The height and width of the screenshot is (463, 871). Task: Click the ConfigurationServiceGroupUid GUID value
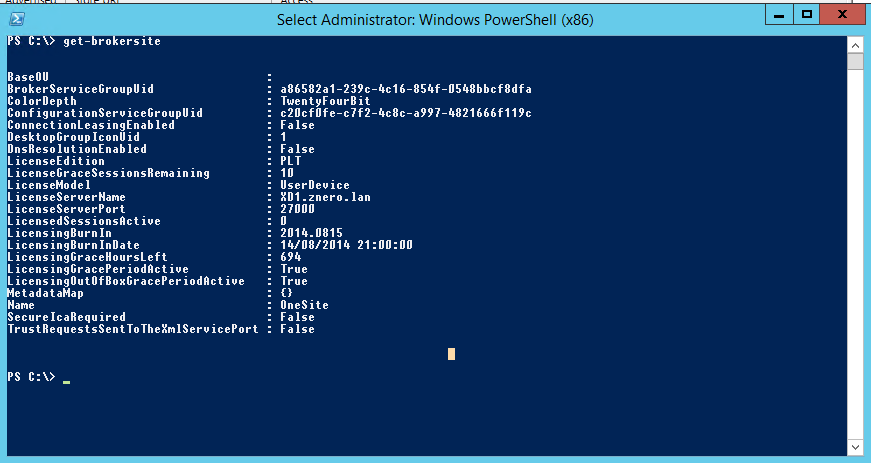pyautogui.click(x=406, y=113)
